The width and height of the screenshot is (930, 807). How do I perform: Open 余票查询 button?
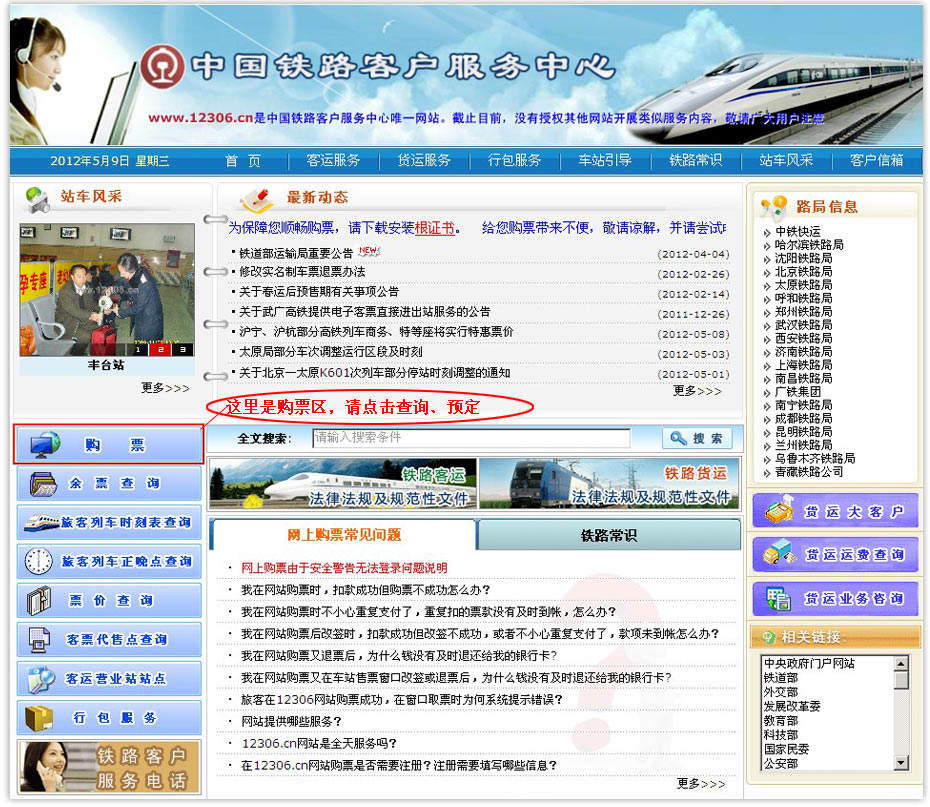(109, 484)
